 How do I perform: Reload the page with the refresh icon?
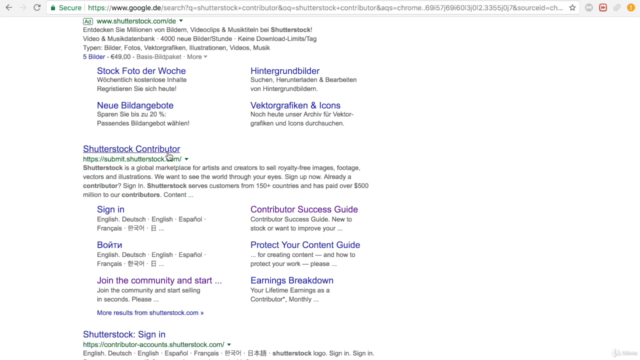coord(37,7)
